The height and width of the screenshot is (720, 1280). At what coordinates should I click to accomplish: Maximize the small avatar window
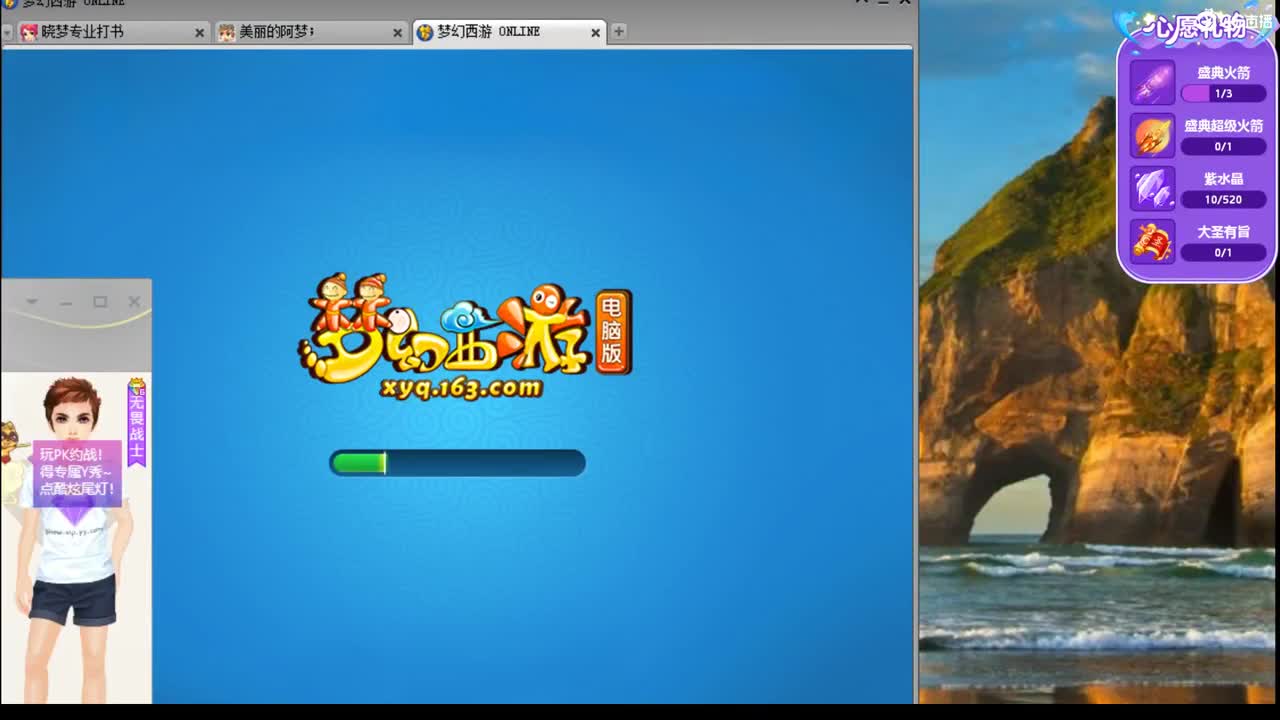pyautogui.click(x=100, y=301)
